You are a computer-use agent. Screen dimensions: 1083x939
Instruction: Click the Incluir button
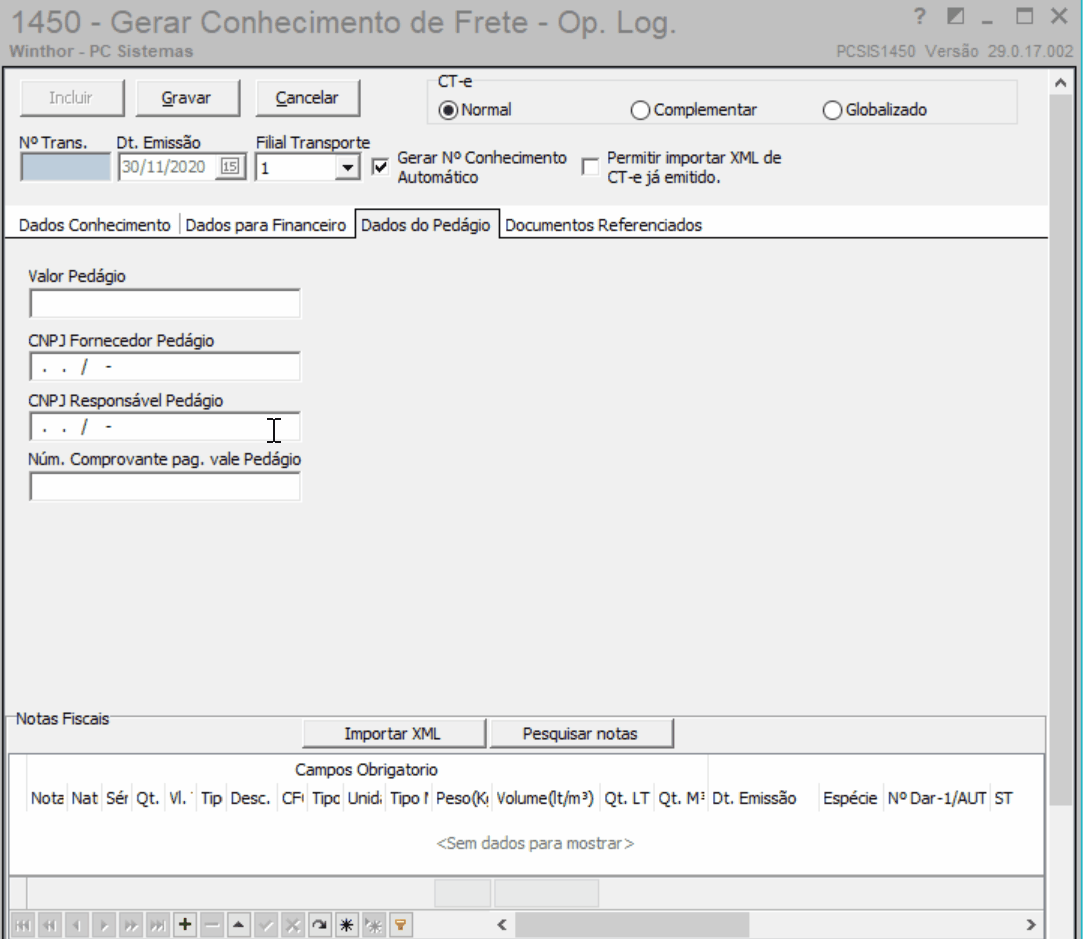(x=71, y=98)
